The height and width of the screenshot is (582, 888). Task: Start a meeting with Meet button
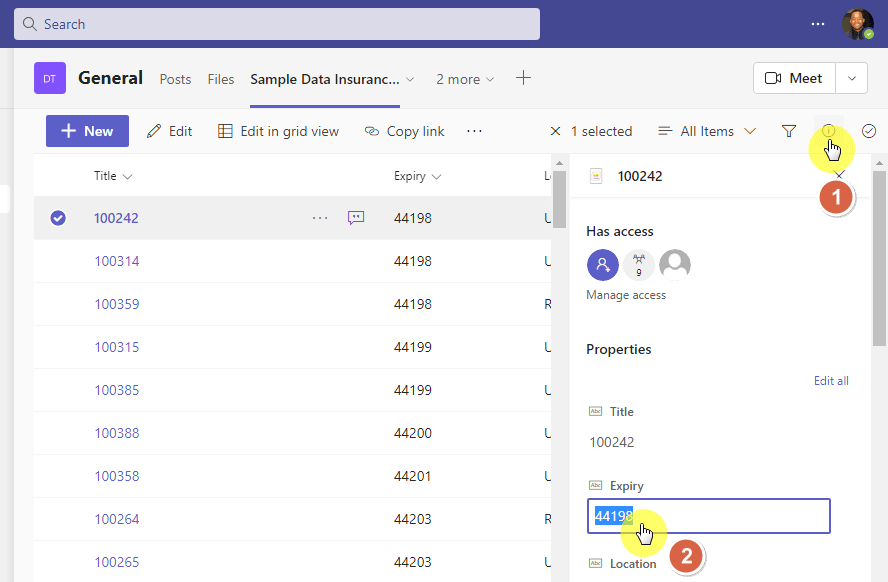click(x=794, y=78)
